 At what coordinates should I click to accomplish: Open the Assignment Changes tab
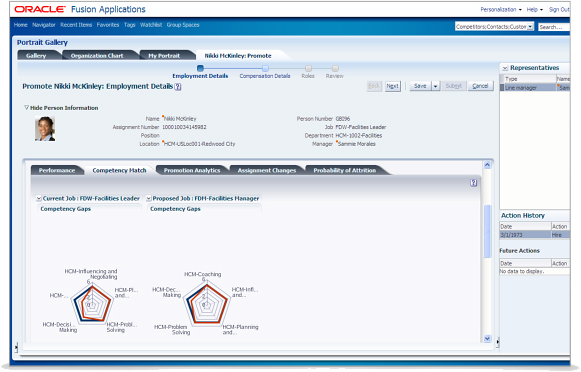click(x=267, y=170)
